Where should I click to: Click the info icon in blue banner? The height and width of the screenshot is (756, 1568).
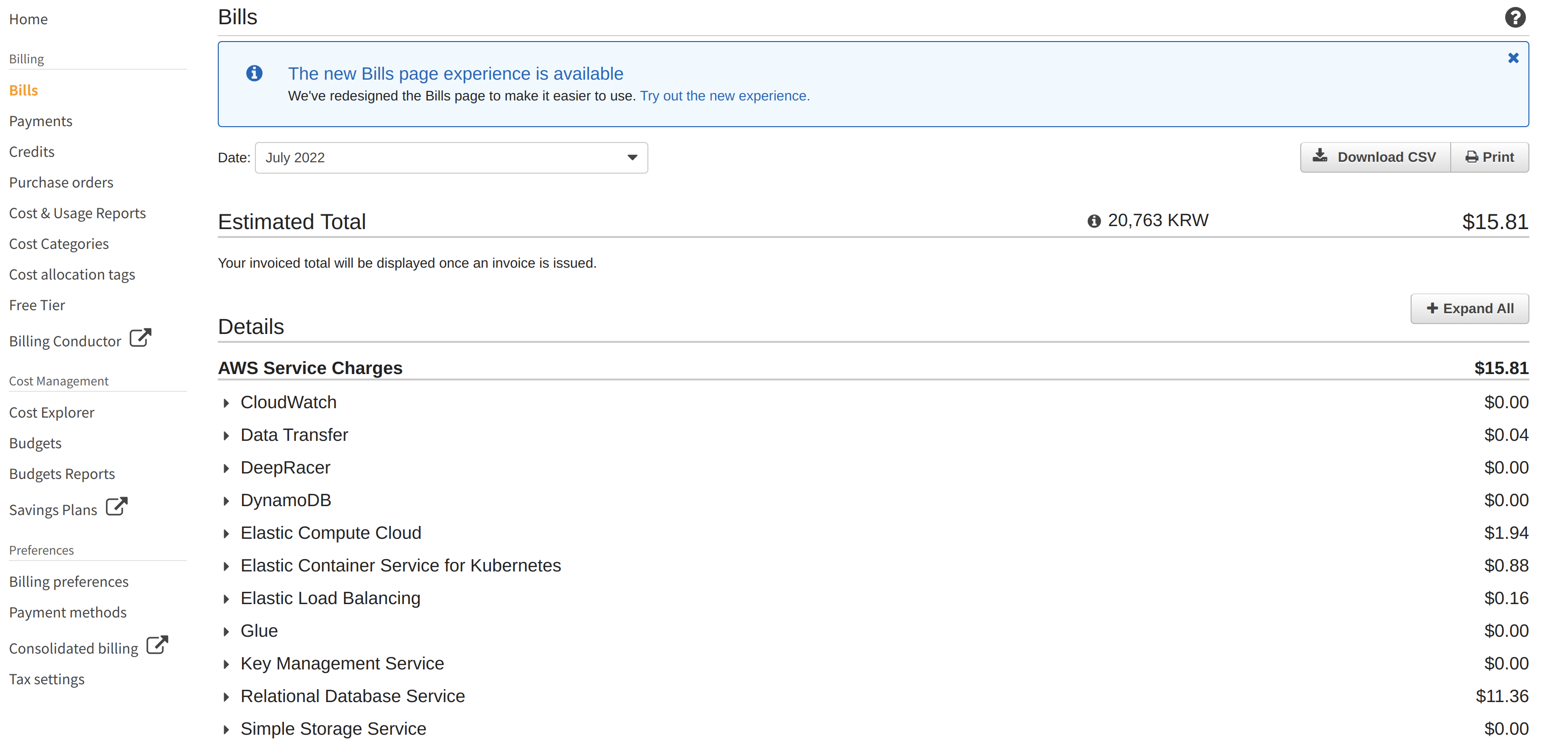(254, 74)
